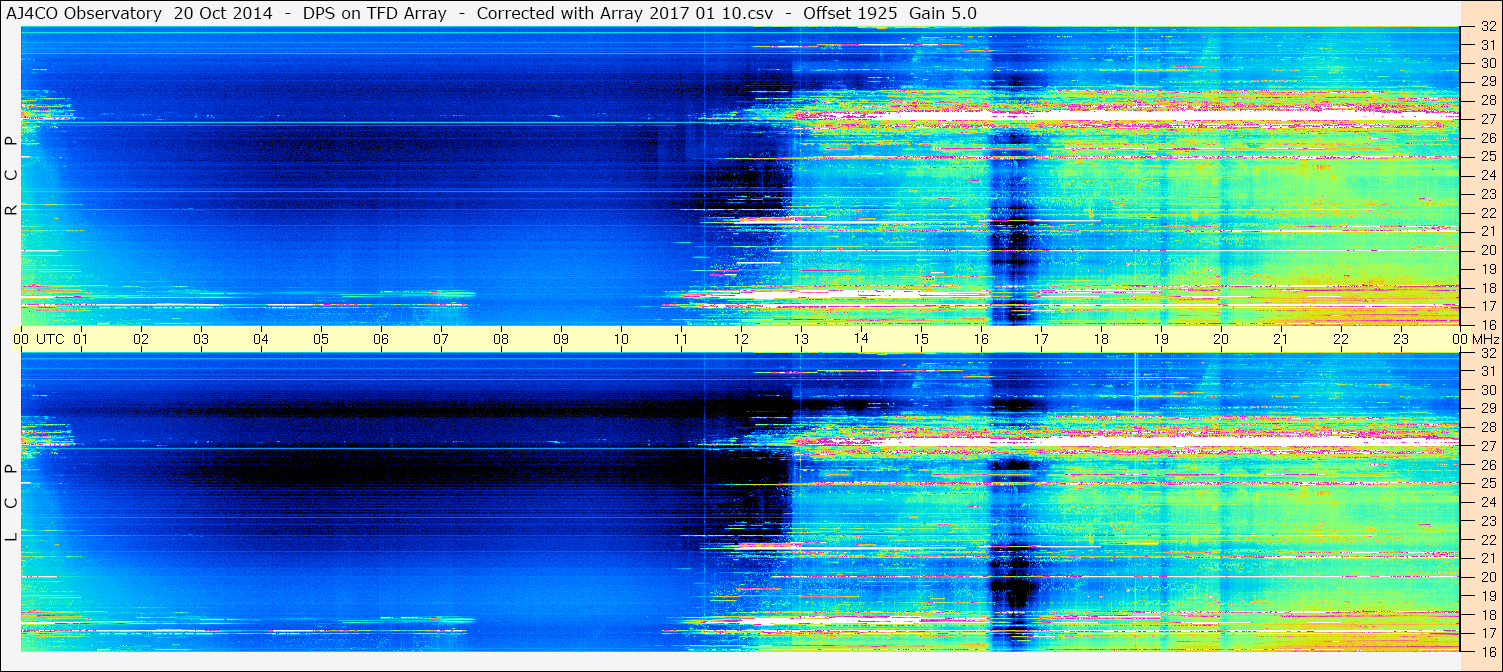1503x672 pixels.
Task: Click the AJ4CO Observatory title text
Action: [84, 13]
